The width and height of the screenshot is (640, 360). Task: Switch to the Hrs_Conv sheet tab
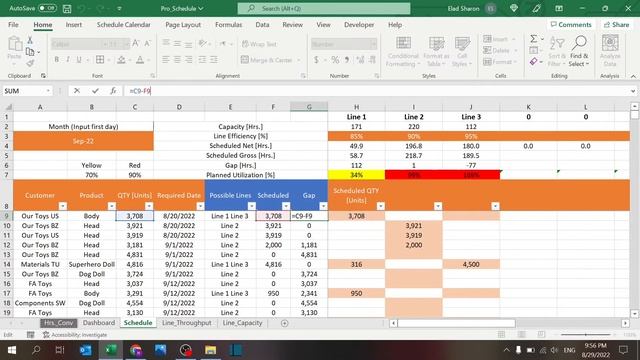point(59,323)
